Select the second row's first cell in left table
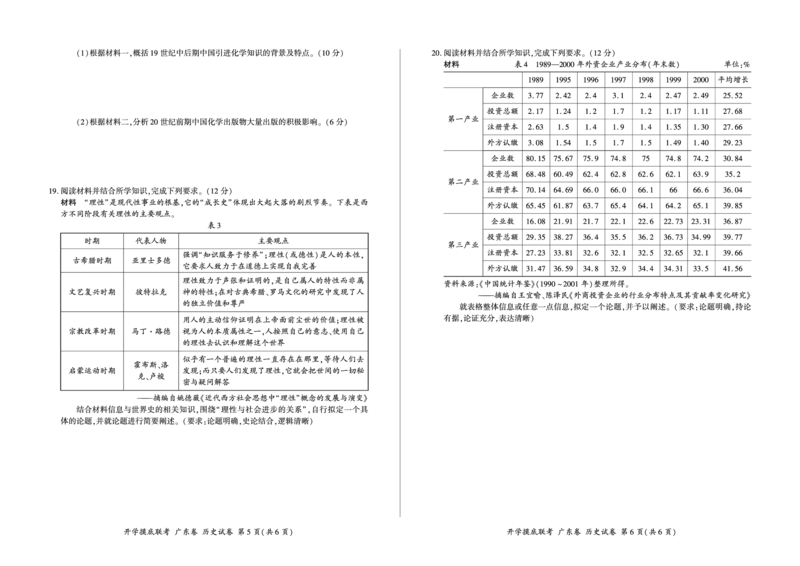Screen dimensions: 800x566 pos(91,291)
